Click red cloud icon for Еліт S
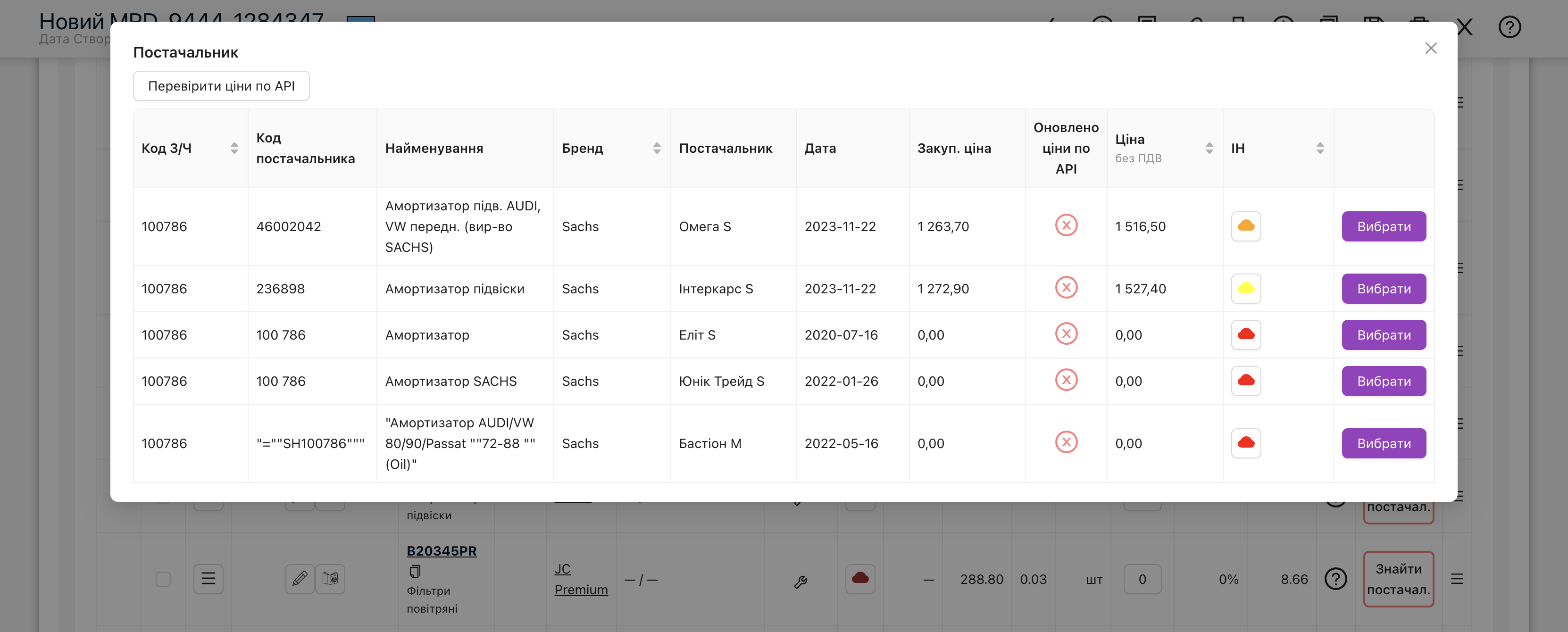This screenshot has height=632, width=1568. click(x=1246, y=335)
